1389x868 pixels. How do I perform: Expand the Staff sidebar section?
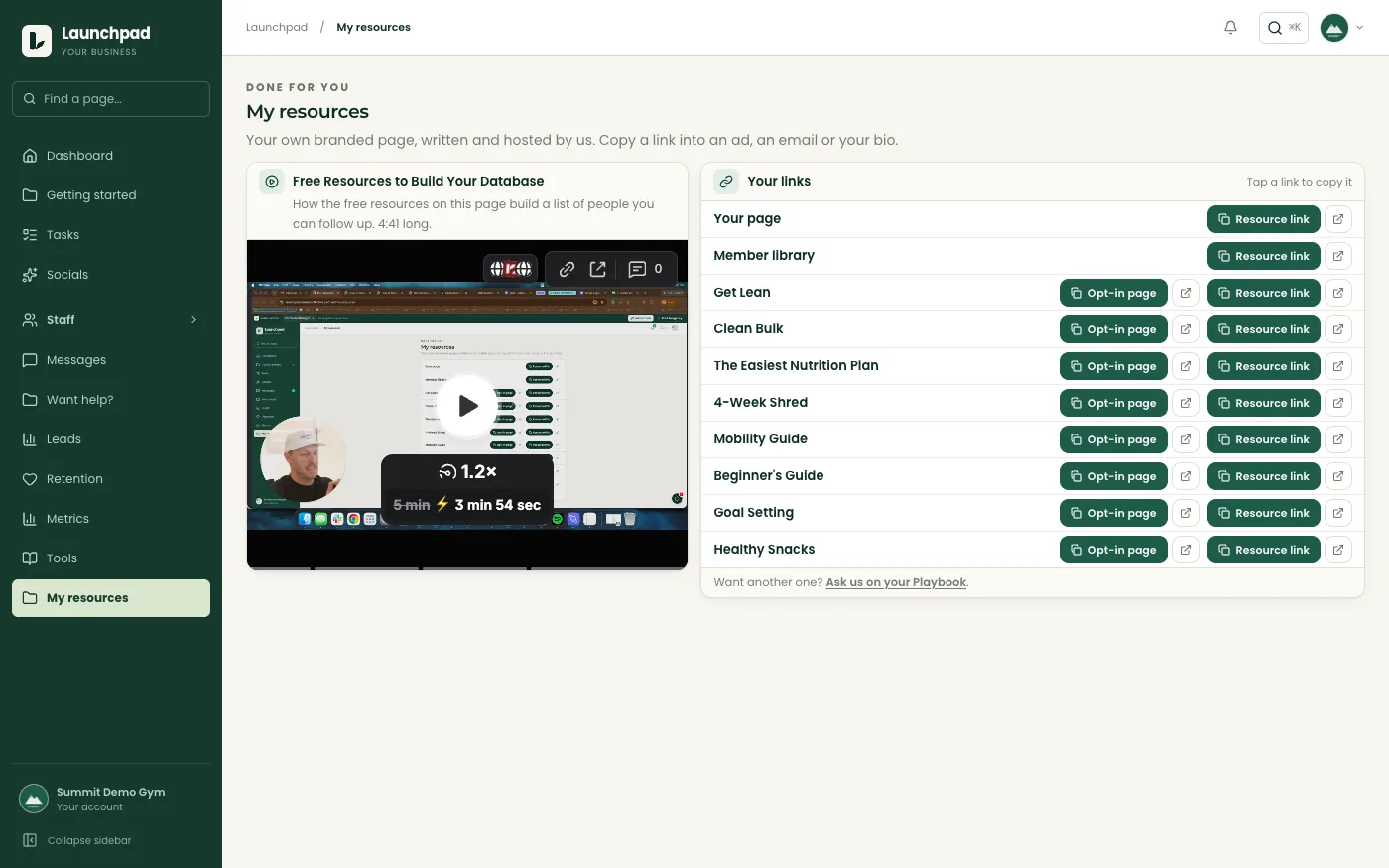[x=111, y=320]
